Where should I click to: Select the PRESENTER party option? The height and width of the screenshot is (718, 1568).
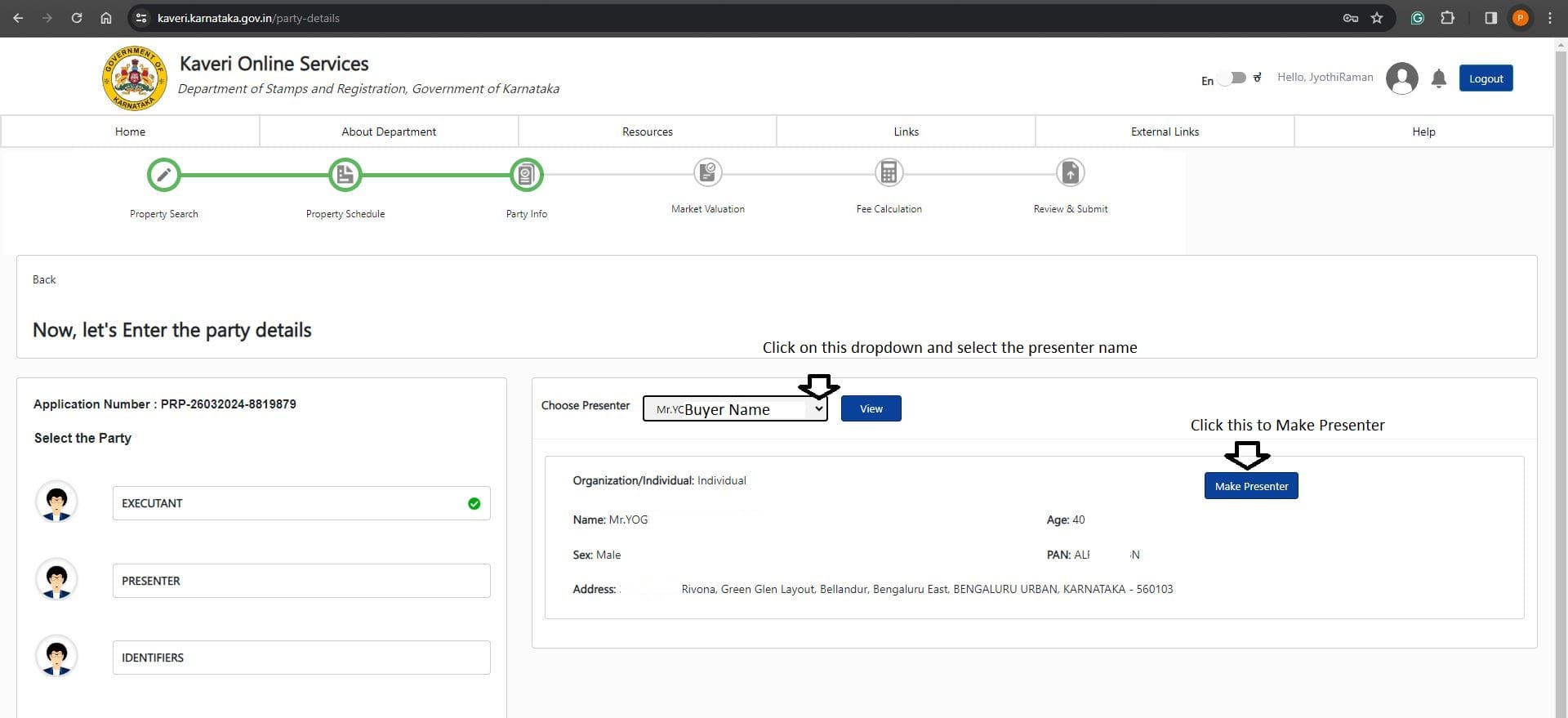tap(301, 581)
